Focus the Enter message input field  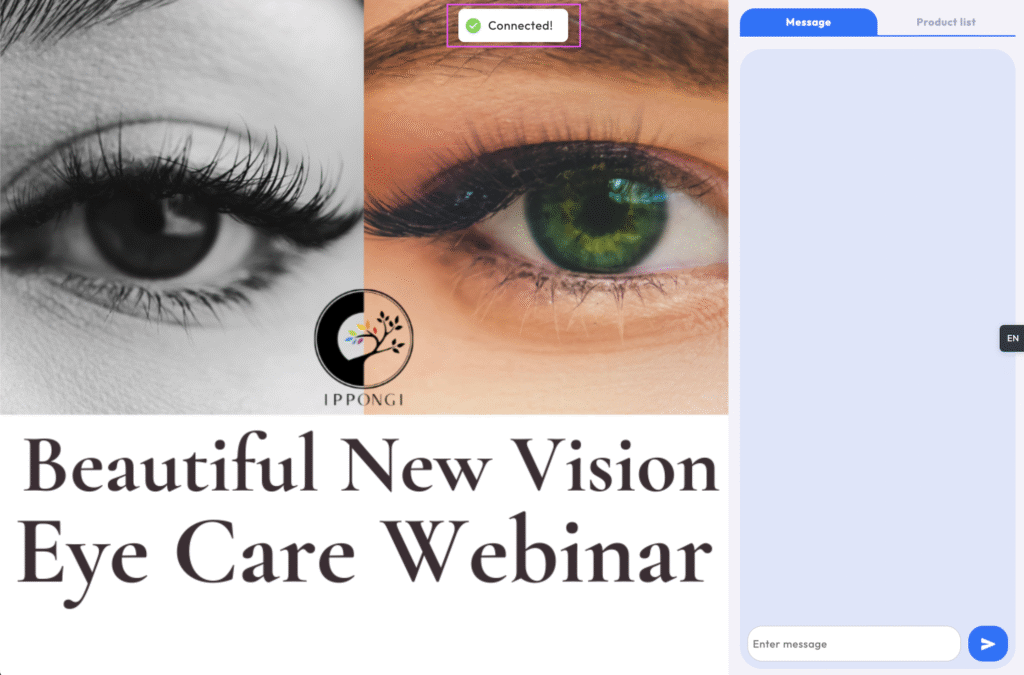coord(854,644)
